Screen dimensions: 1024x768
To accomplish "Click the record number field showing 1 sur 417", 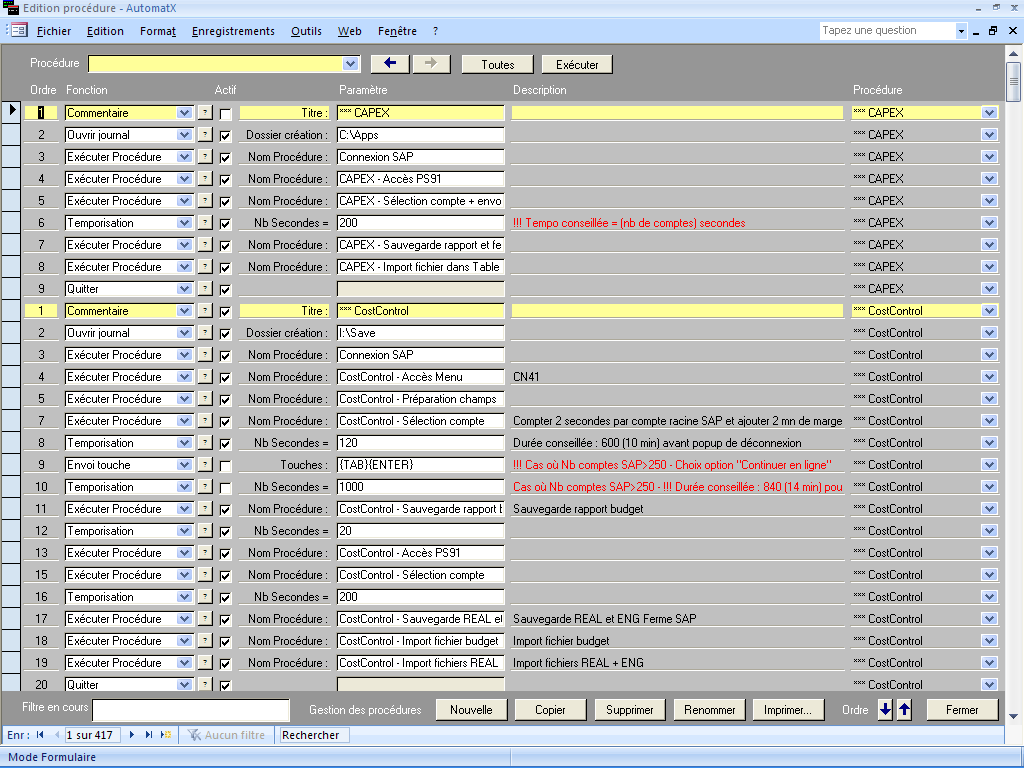I will pos(93,735).
